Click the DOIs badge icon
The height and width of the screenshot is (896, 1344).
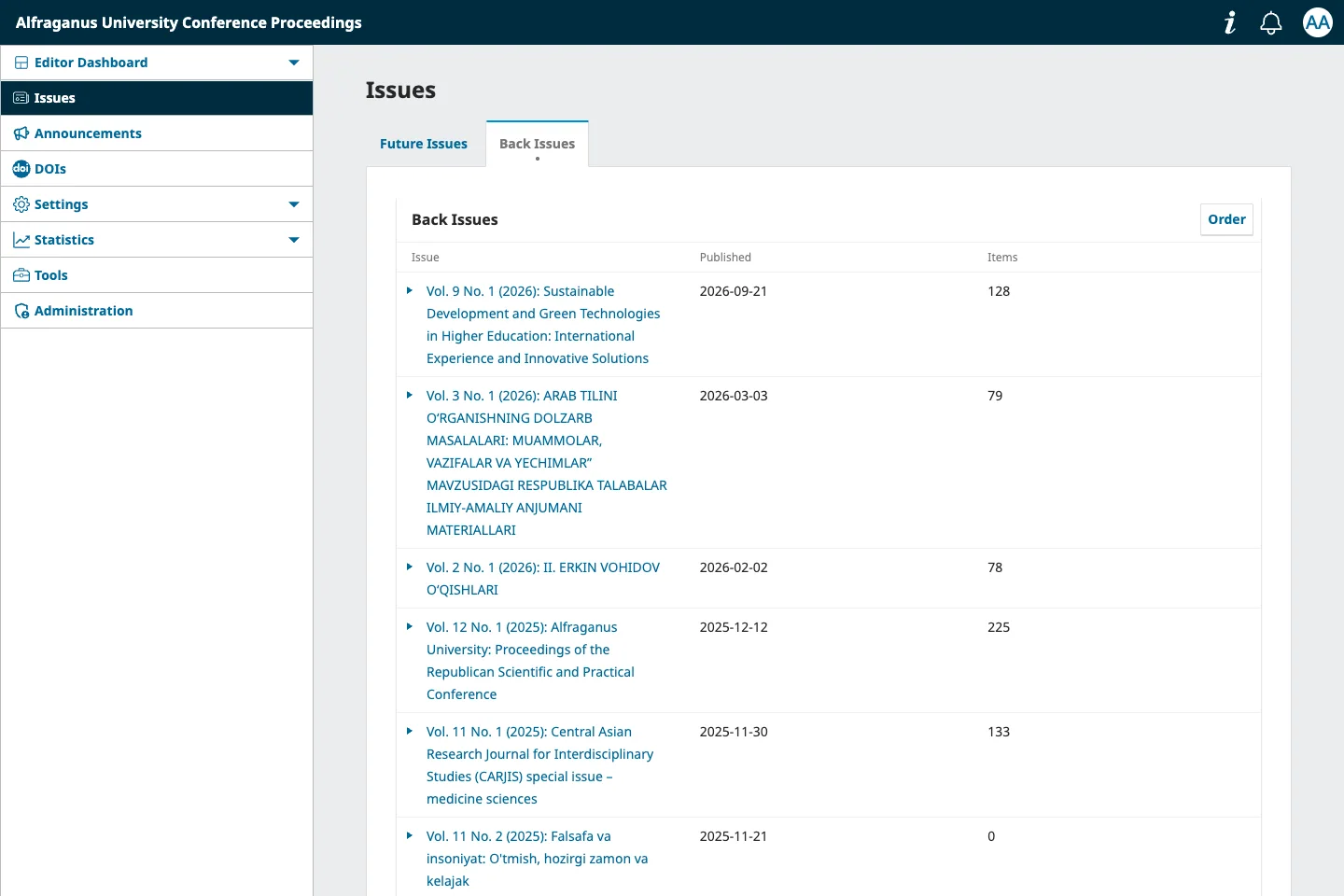[21, 169]
